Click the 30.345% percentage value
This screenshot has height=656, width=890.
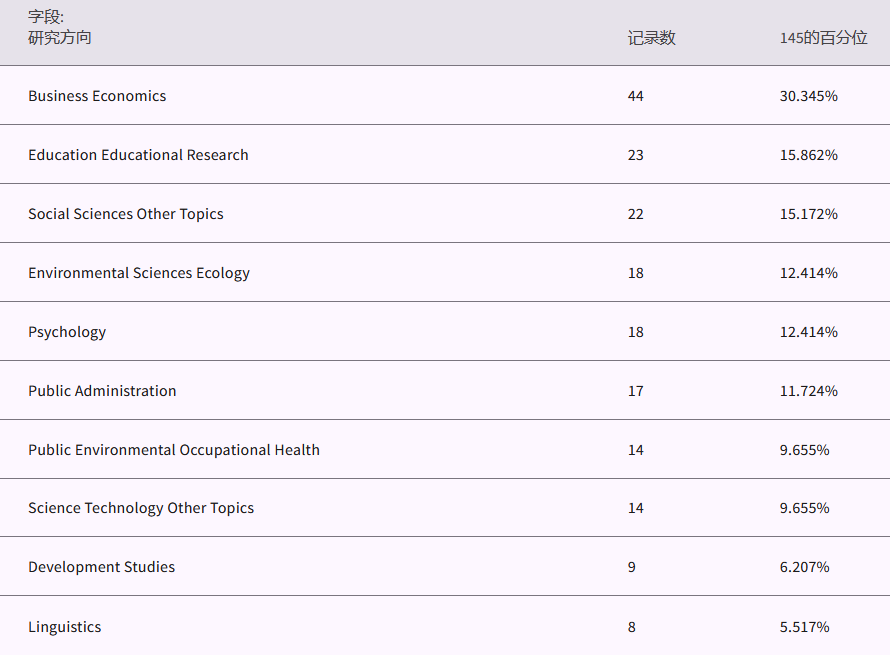(x=808, y=96)
